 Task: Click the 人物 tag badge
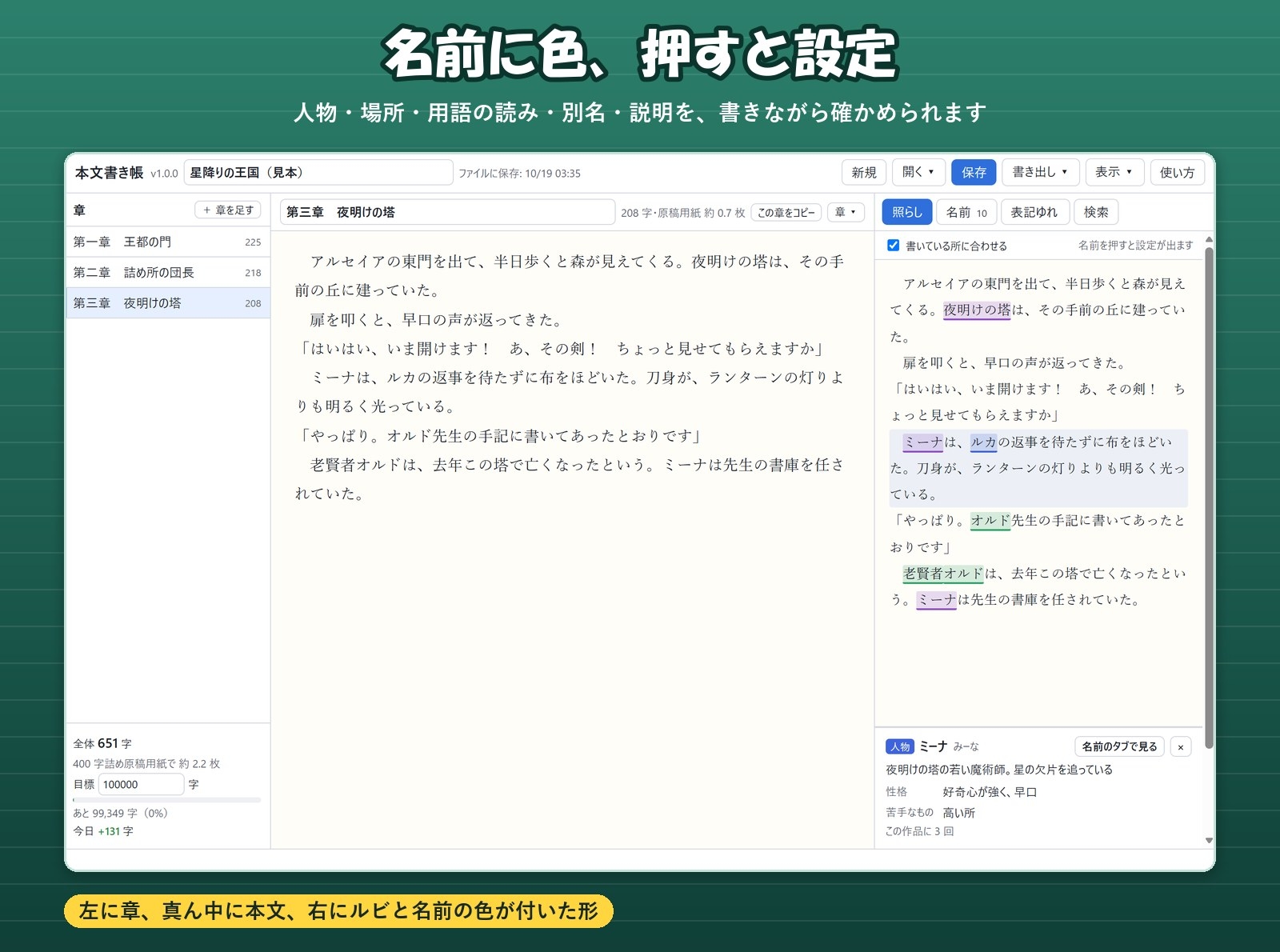tap(900, 746)
